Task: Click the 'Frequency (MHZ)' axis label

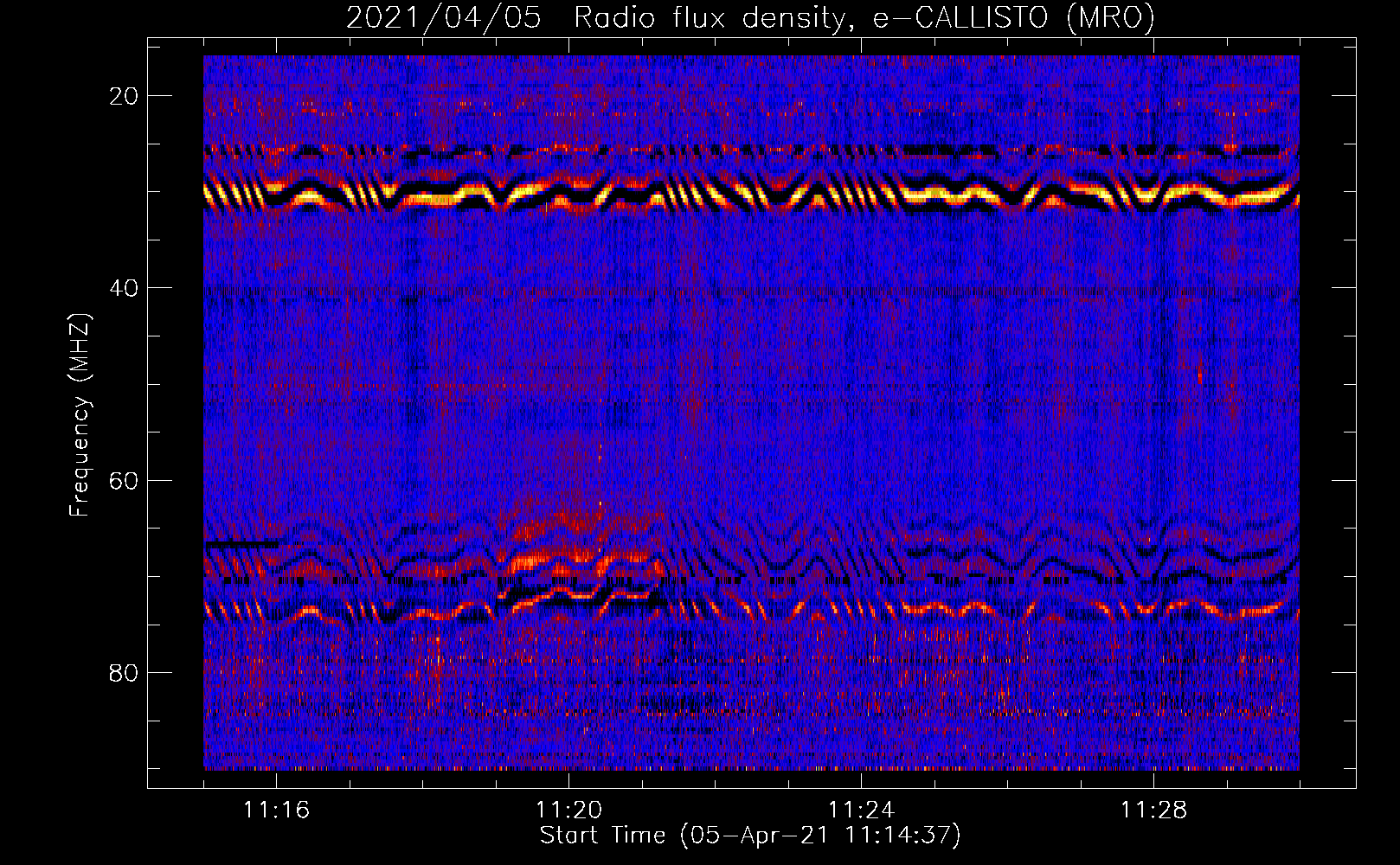Action: (x=80, y=415)
